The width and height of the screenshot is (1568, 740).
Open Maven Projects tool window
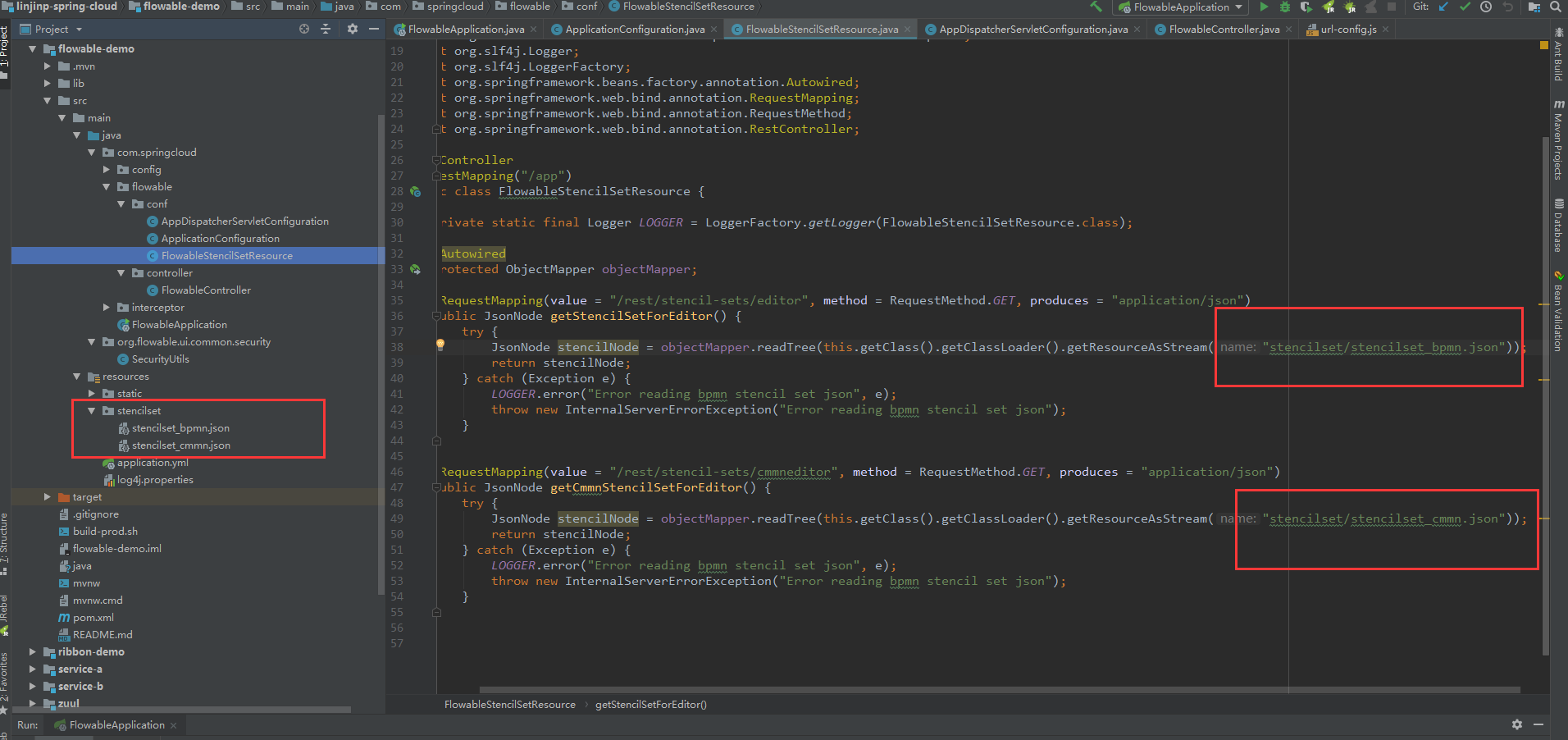point(1558,139)
